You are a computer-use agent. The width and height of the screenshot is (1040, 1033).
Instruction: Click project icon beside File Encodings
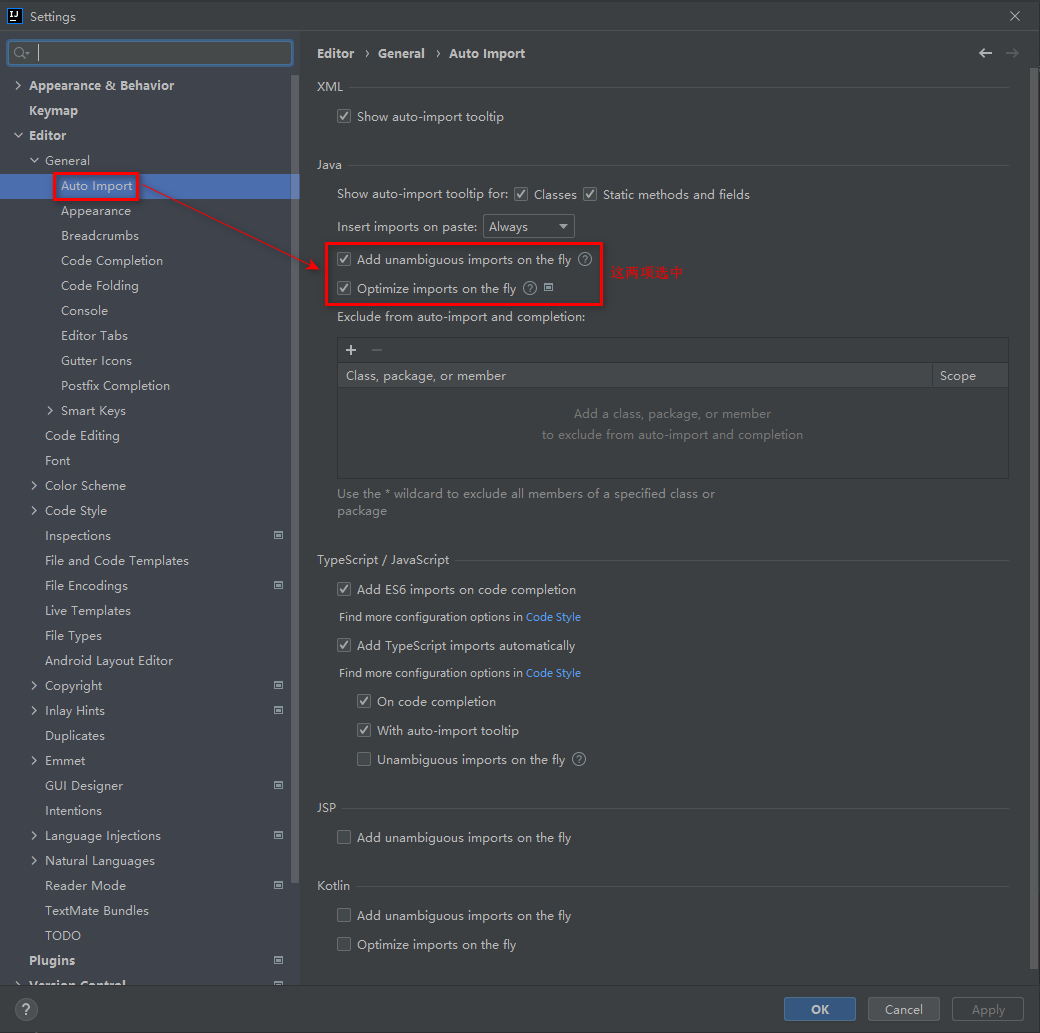coord(279,585)
